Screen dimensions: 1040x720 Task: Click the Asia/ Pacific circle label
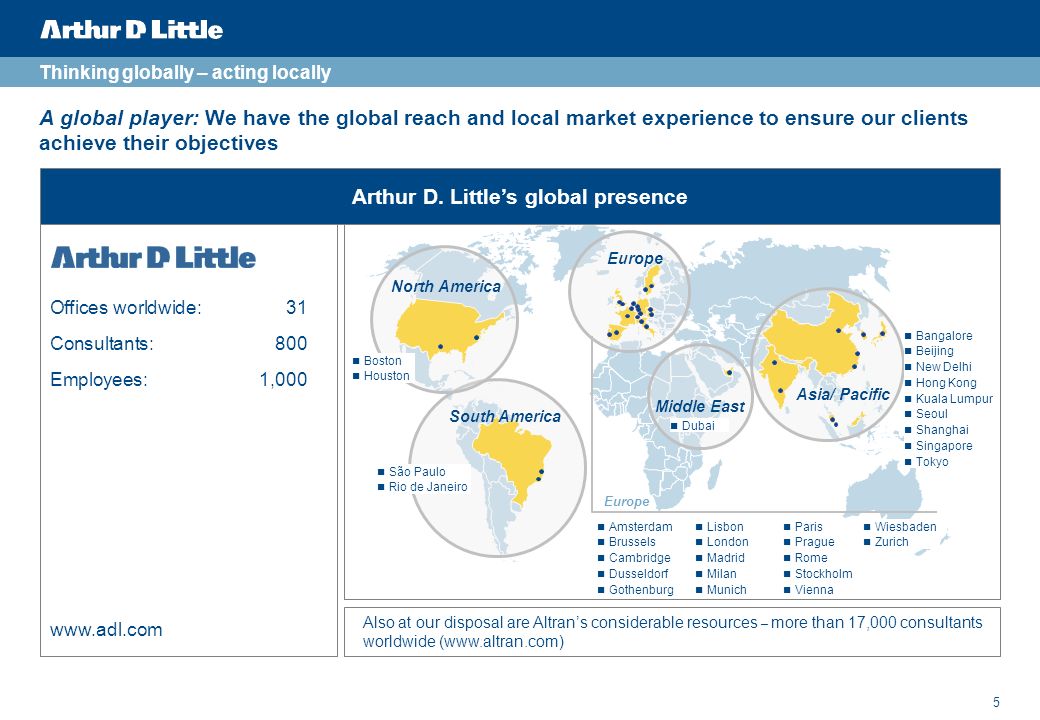pyautogui.click(x=843, y=394)
